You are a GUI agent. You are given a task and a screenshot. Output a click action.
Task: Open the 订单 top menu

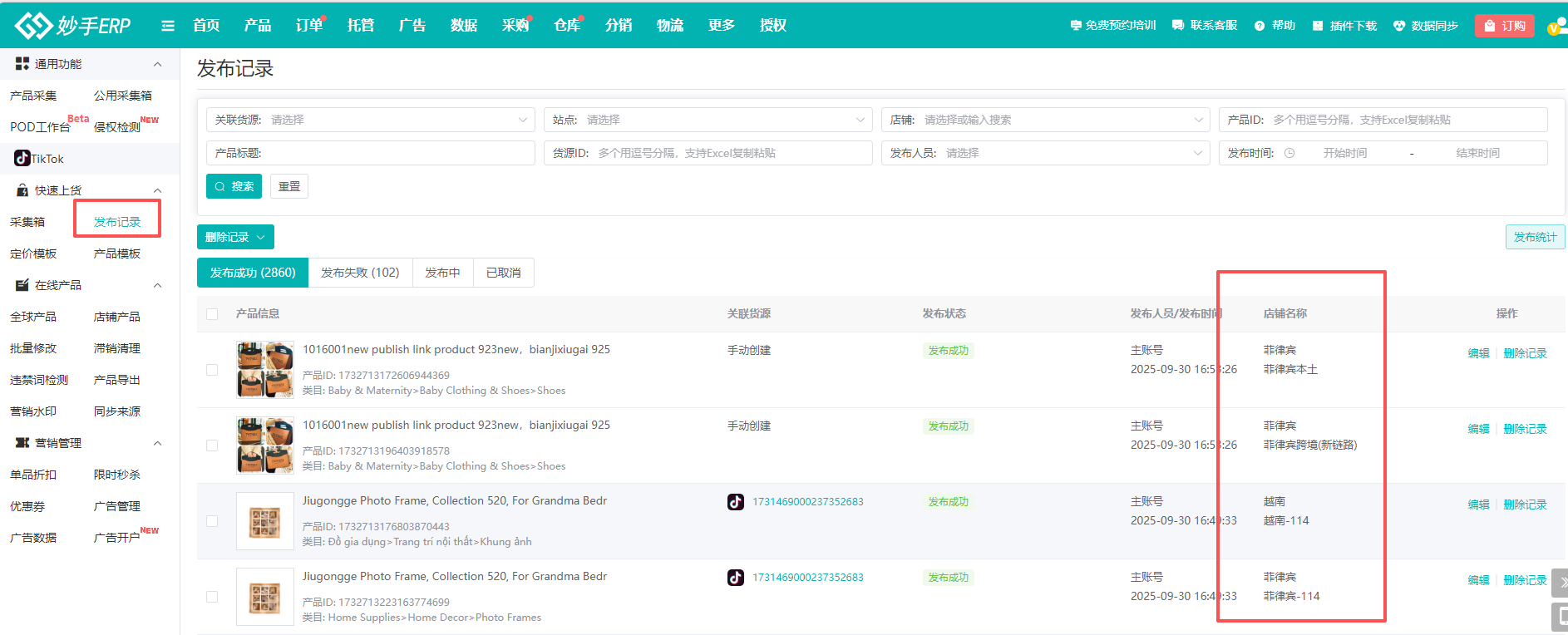[x=308, y=26]
